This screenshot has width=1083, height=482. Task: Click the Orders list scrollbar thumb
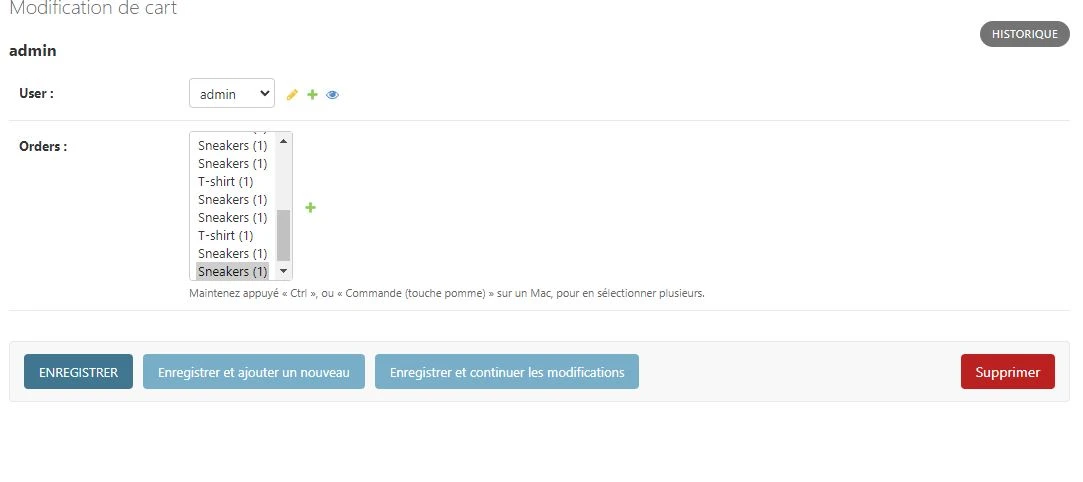284,235
